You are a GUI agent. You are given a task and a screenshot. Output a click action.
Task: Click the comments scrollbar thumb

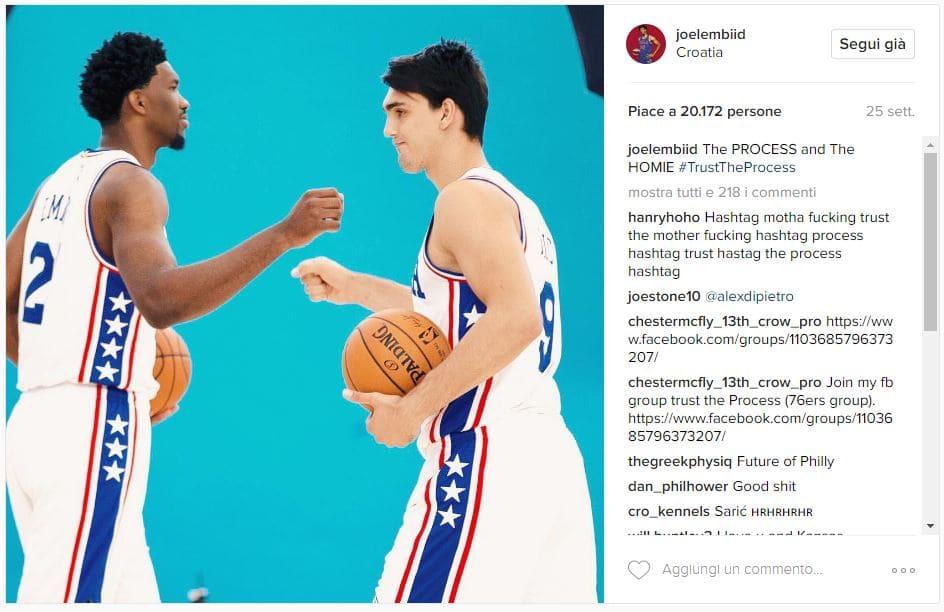point(930,243)
